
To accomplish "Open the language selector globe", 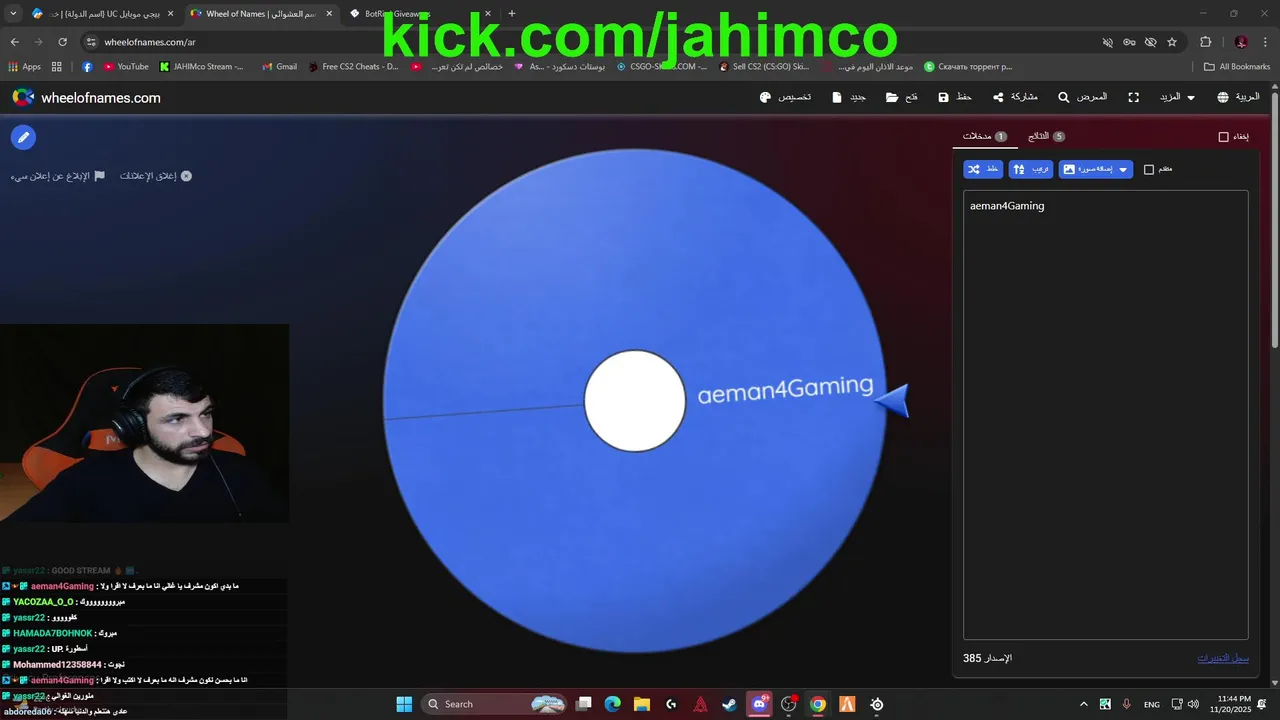I will pyautogui.click(x=1223, y=97).
